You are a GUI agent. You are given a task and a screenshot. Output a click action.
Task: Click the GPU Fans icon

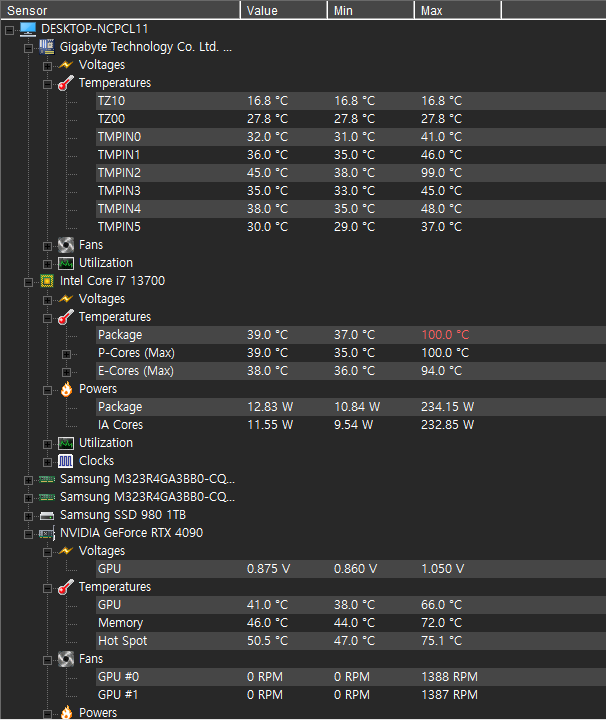click(66, 659)
